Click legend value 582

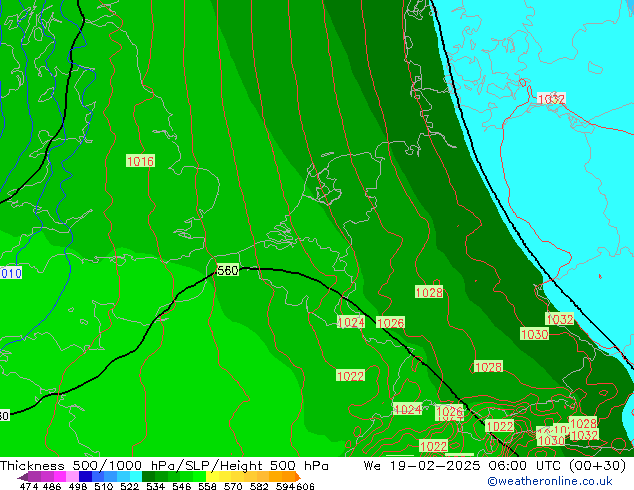click(x=259, y=486)
